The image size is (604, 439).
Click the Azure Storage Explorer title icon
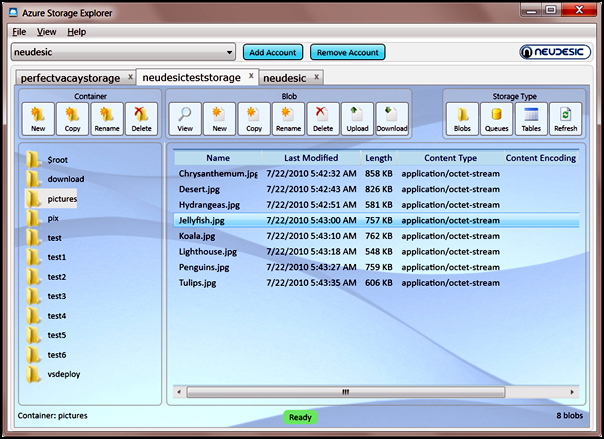(x=13, y=12)
